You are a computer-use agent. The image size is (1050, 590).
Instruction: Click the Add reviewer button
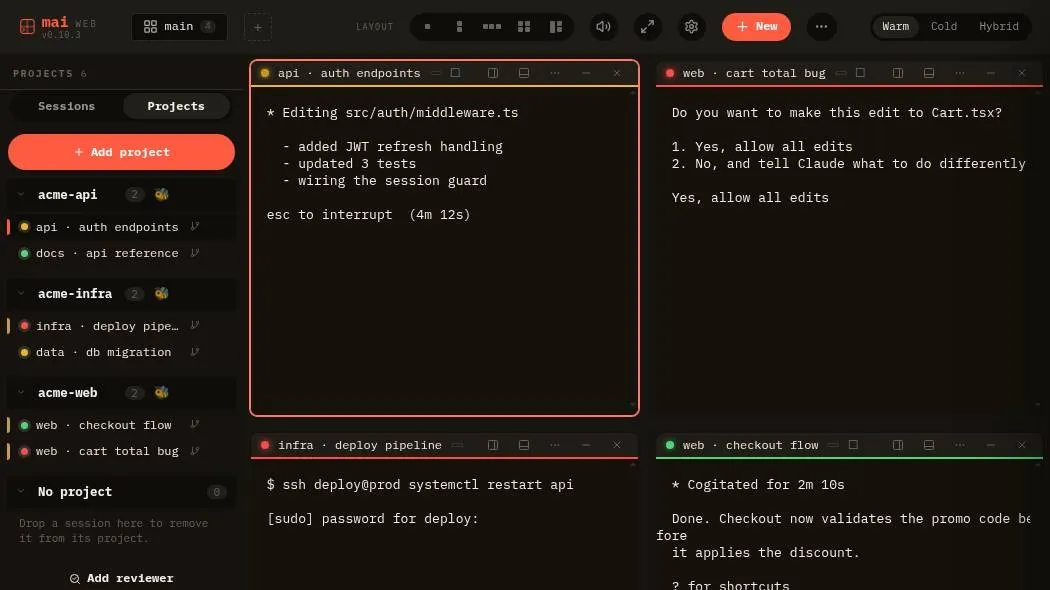point(121,578)
